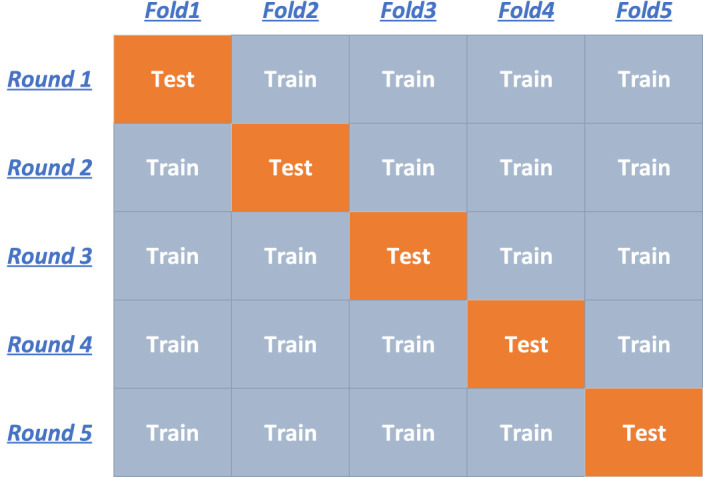Click the Train cell at Round 3, Fold1
Image resolution: width=703 pixels, height=477 pixels.
pos(172,256)
